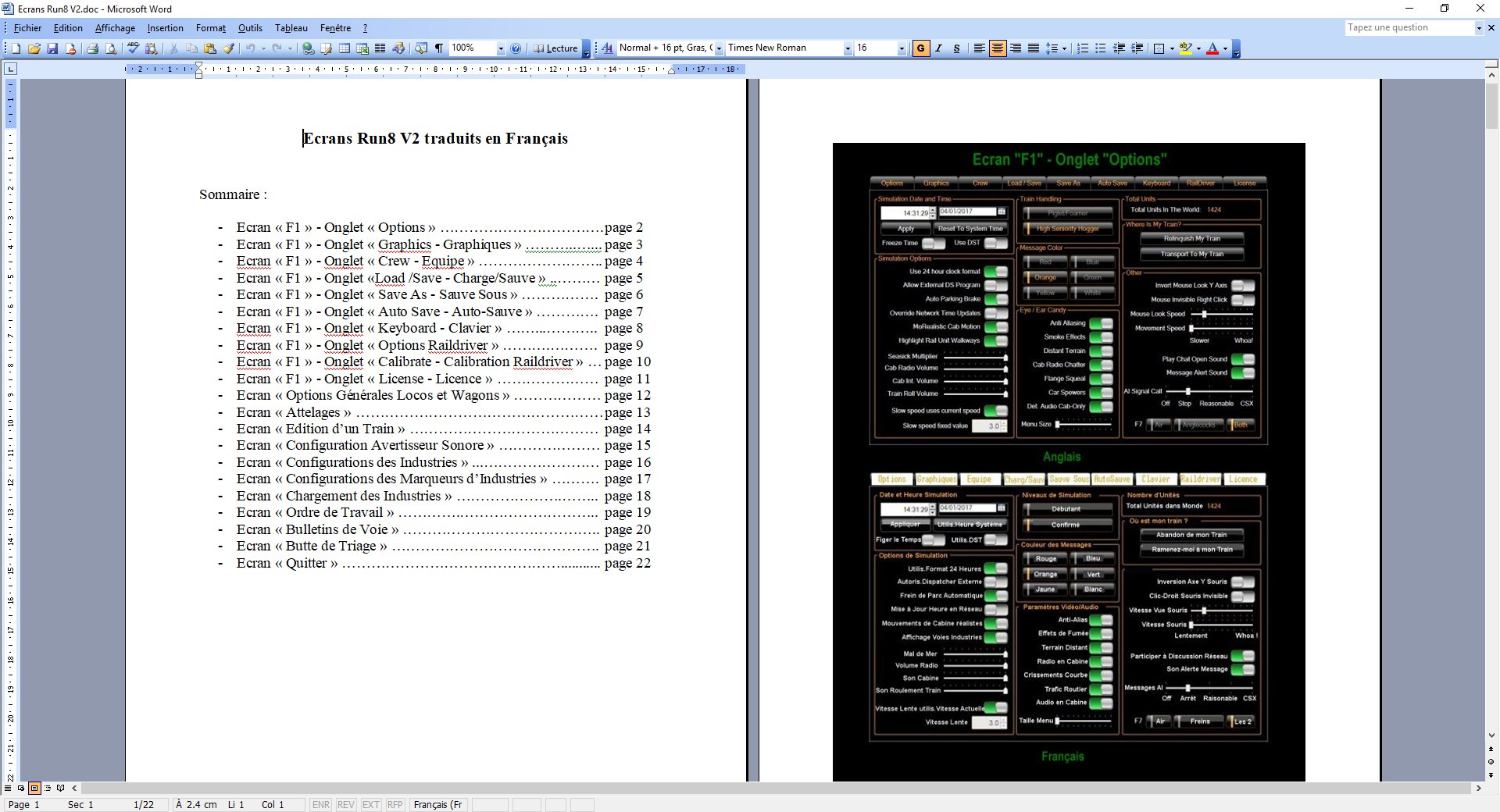Screen dimensions: 1500x812
Task: Click the Columns icon
Action: click(x=380, y=48)
